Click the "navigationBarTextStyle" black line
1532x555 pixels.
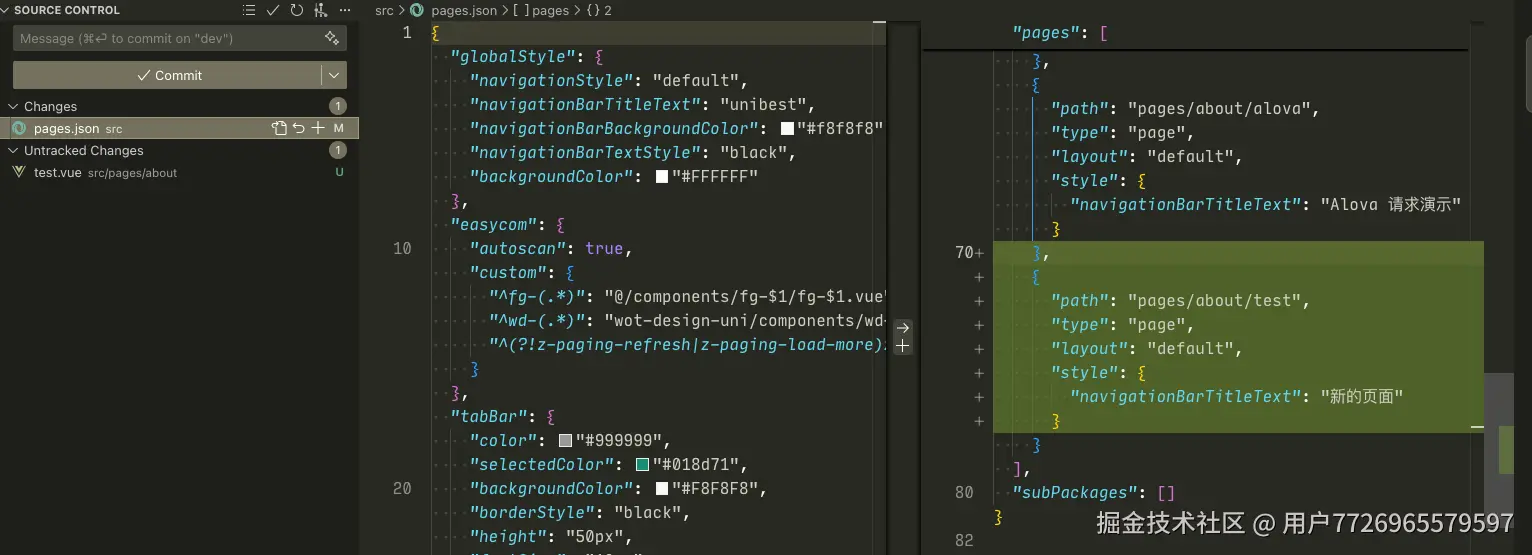coord(632,153)
